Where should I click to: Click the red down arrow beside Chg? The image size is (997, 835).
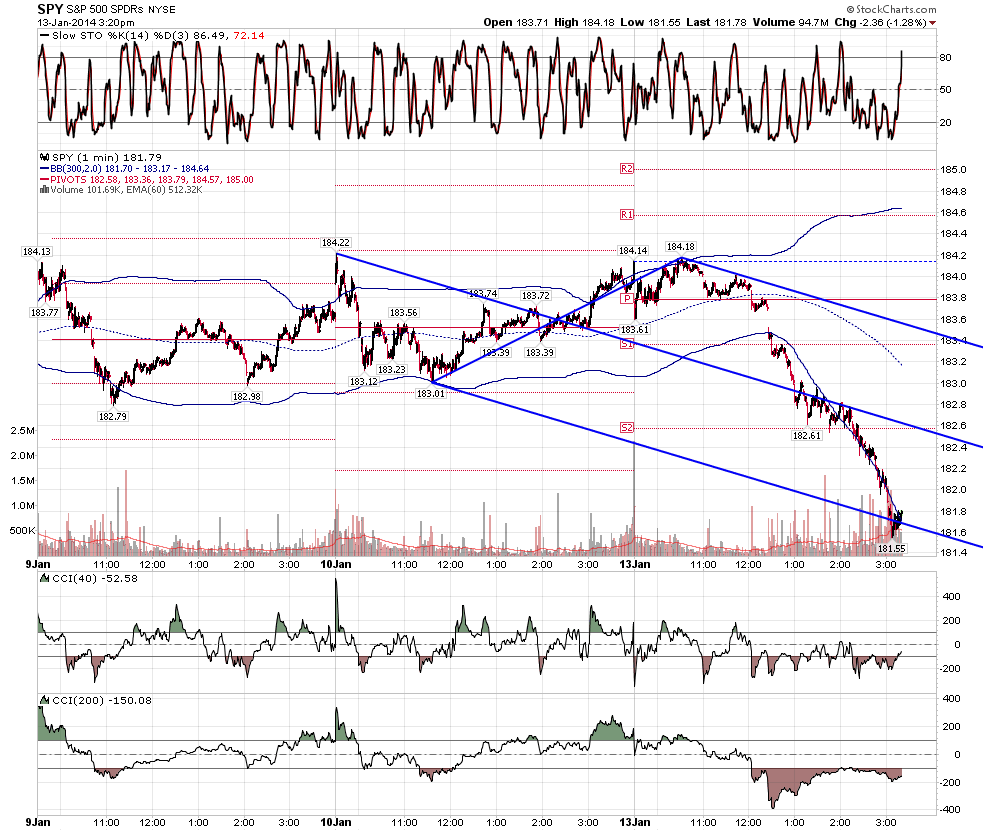pyautogui.click(x=933, y=24)
